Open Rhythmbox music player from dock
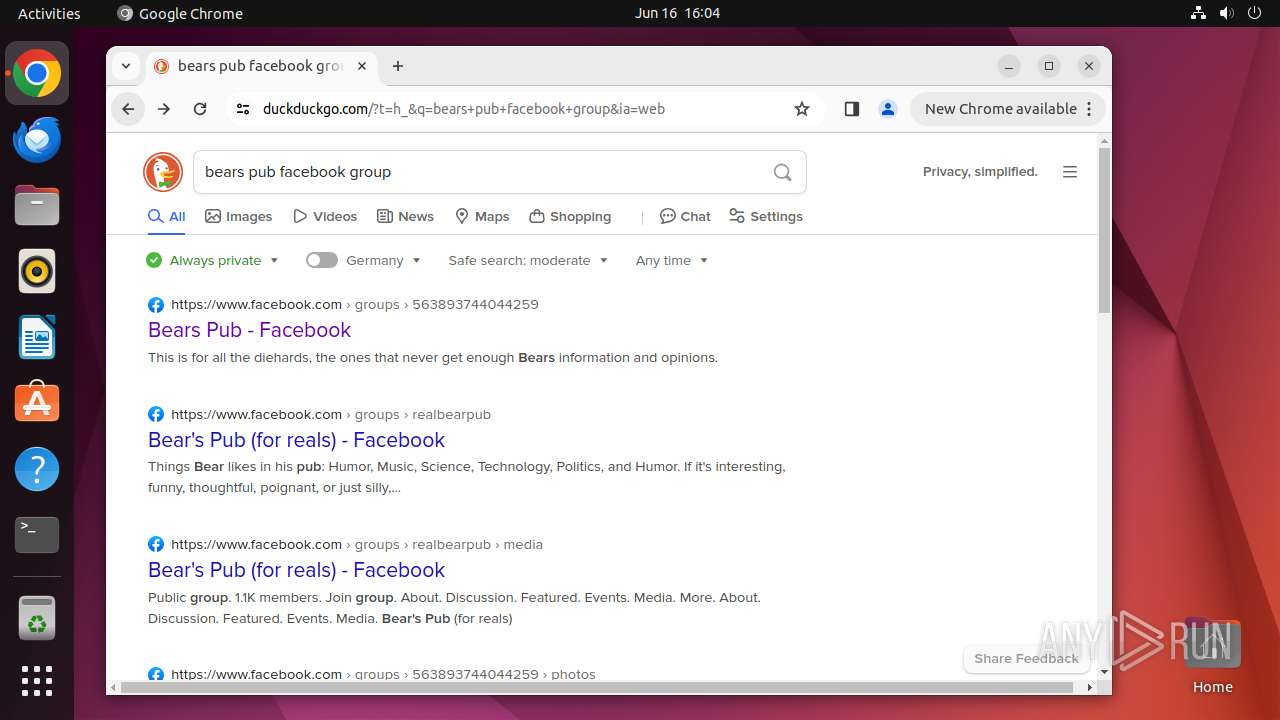The image size is (1280, 720). 37,271
